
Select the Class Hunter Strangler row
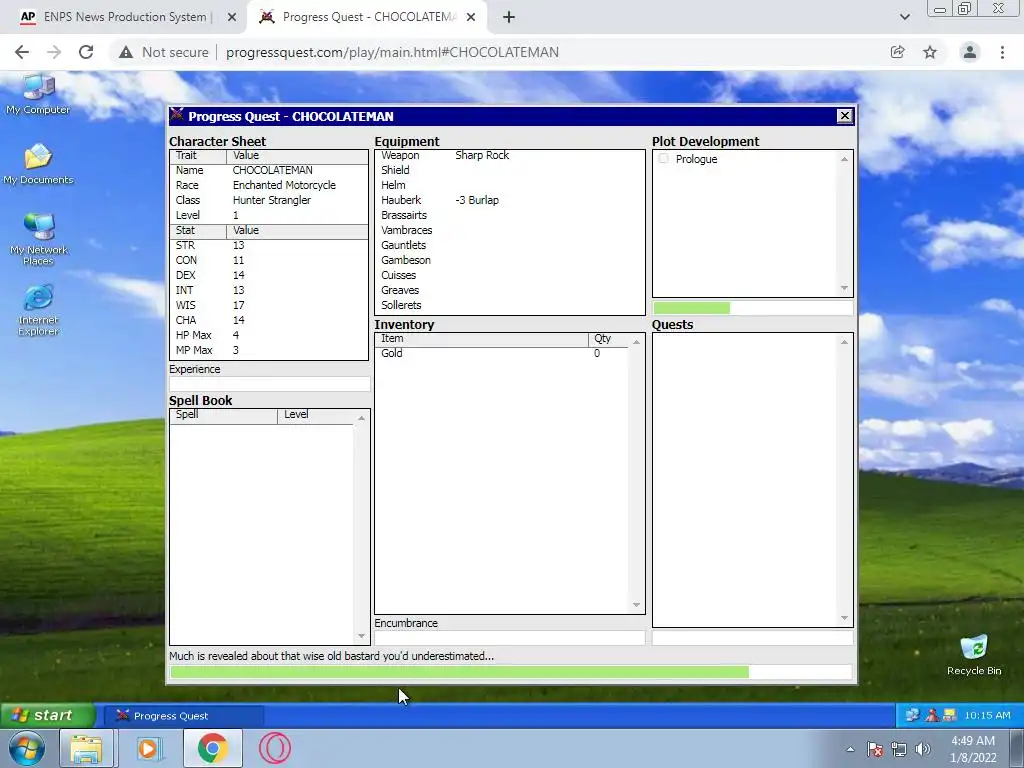pyautogui.click(x=269, y=200)
